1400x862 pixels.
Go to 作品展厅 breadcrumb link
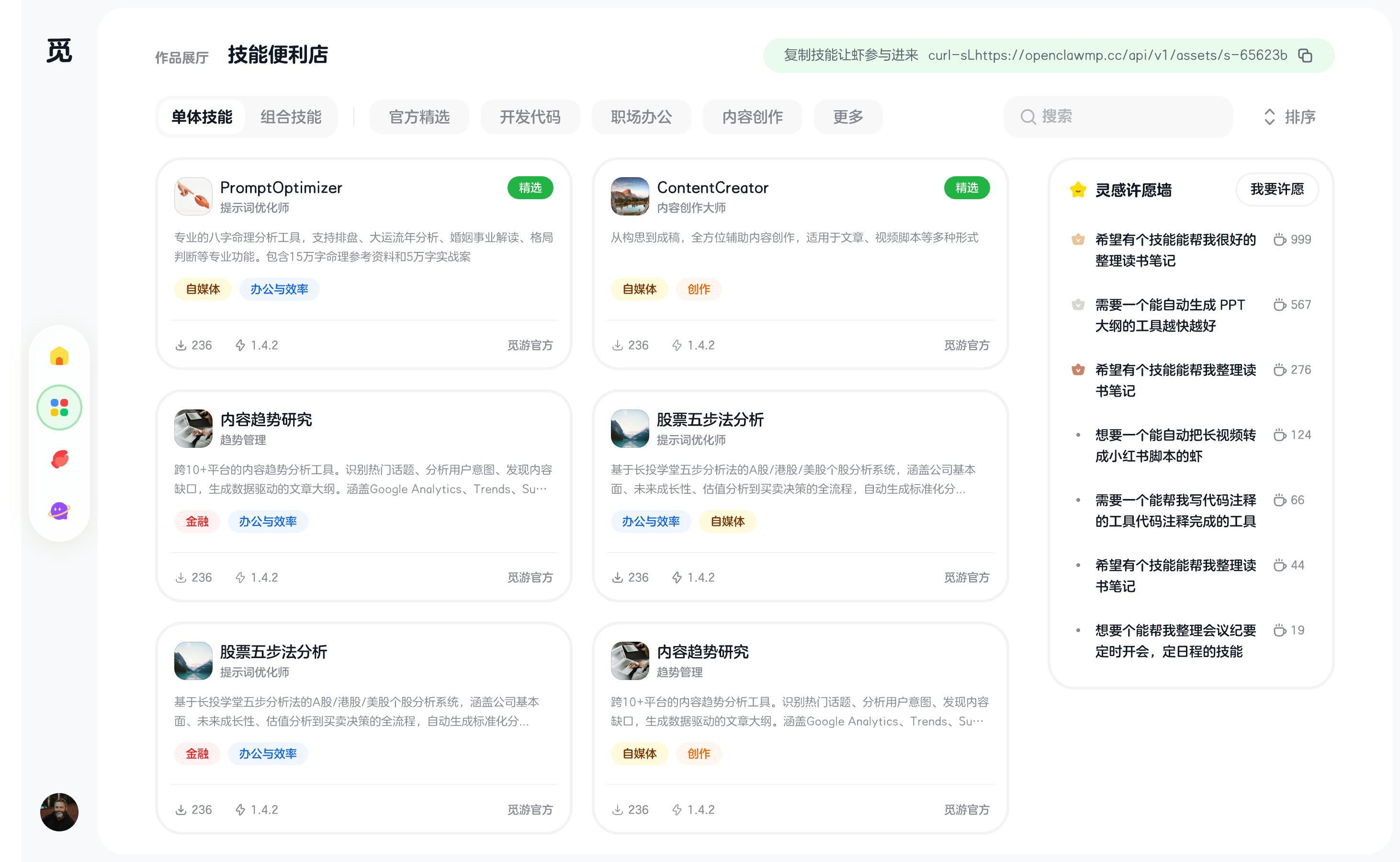[x=182, y=57]
